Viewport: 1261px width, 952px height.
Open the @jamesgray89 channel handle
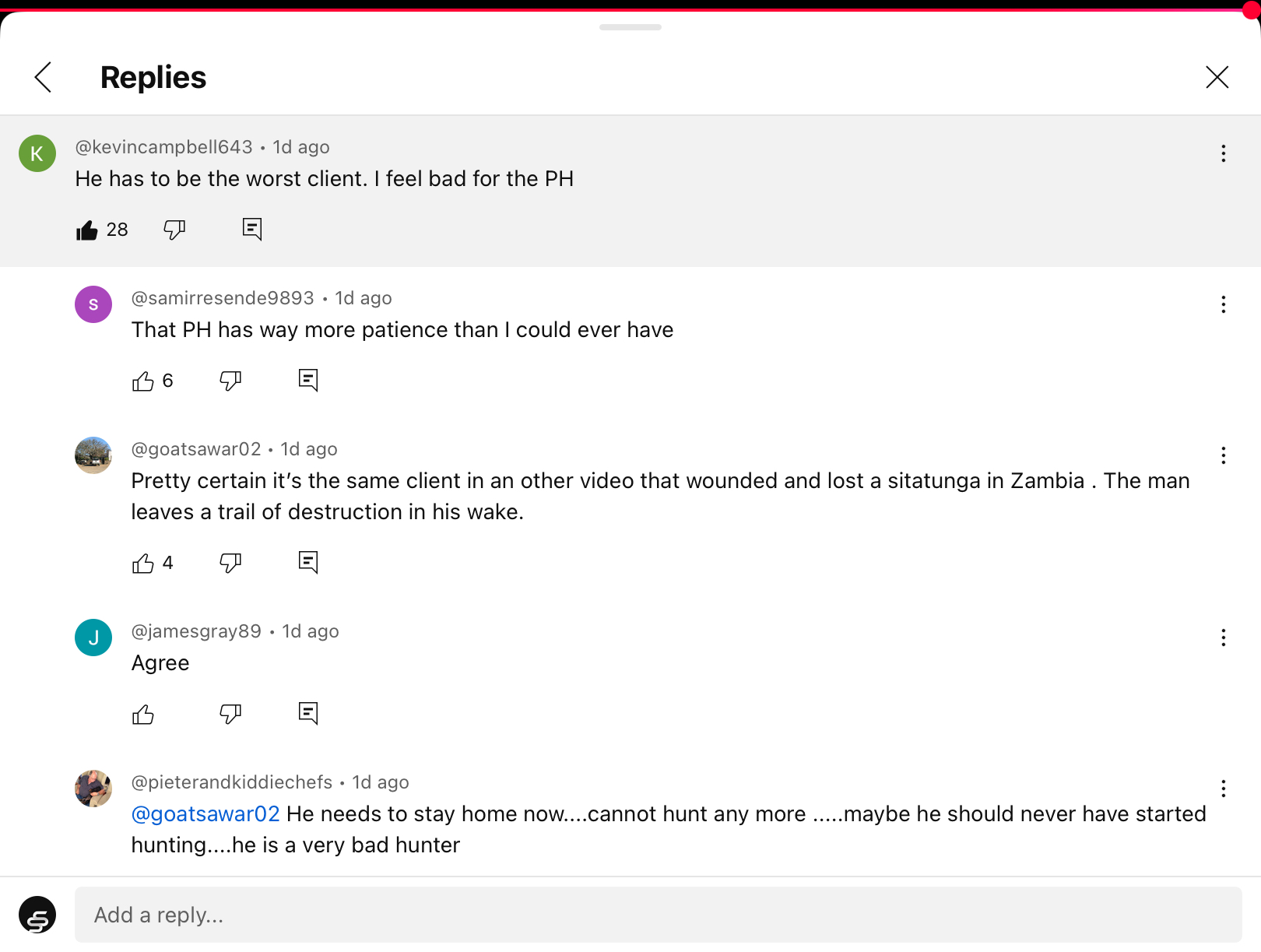(196, 631)
